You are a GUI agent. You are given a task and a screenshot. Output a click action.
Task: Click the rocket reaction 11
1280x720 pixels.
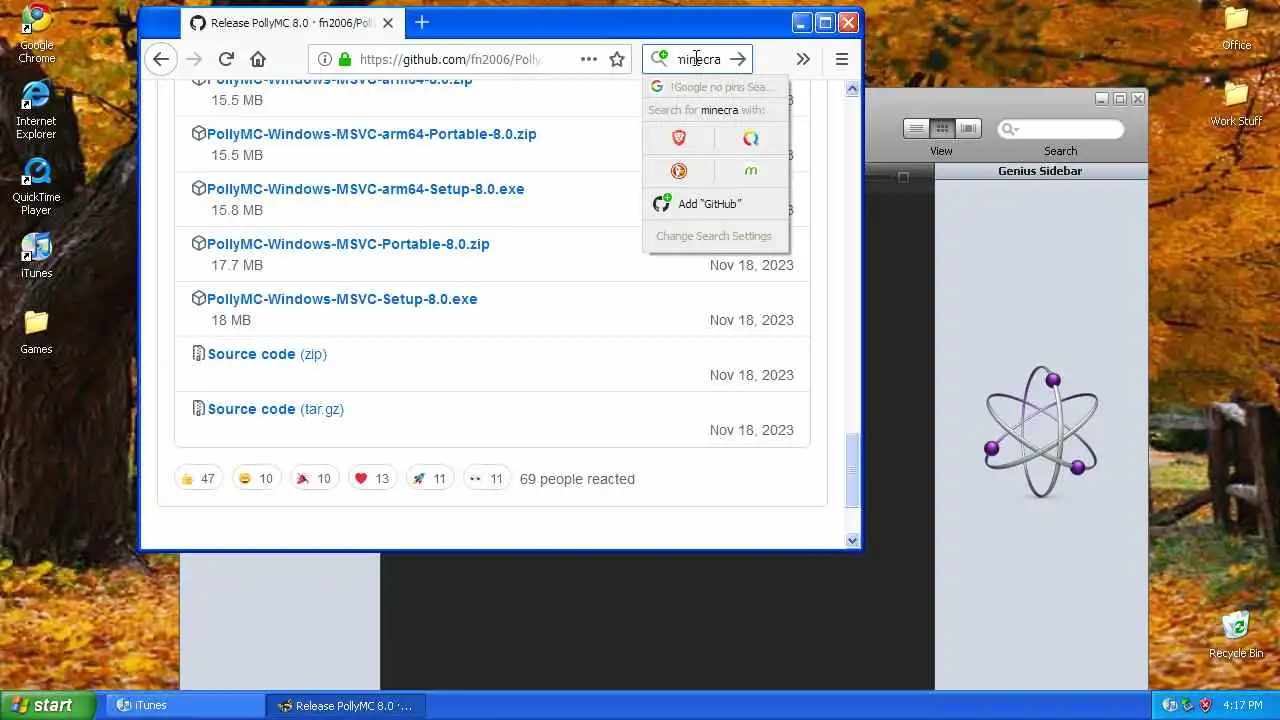(430, 479)
